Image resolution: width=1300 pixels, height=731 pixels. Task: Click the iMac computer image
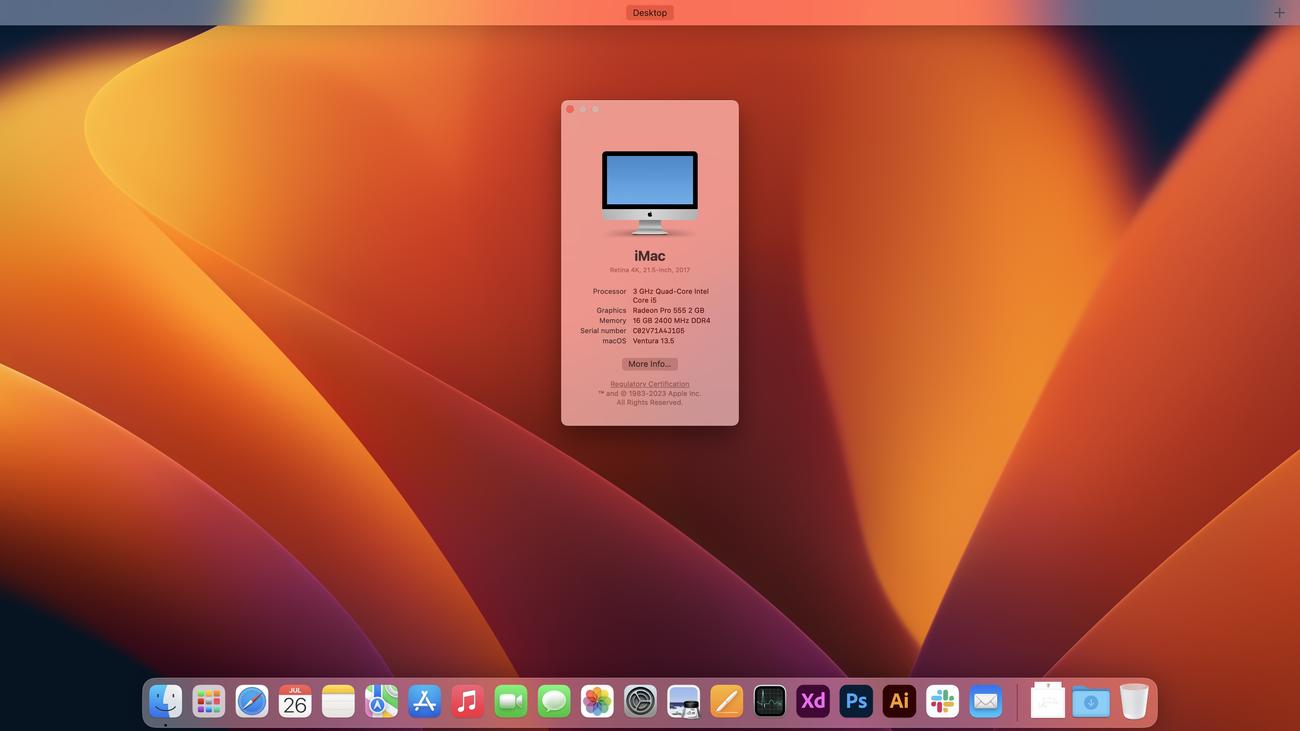pyautogui.click(x=650, y=193)
